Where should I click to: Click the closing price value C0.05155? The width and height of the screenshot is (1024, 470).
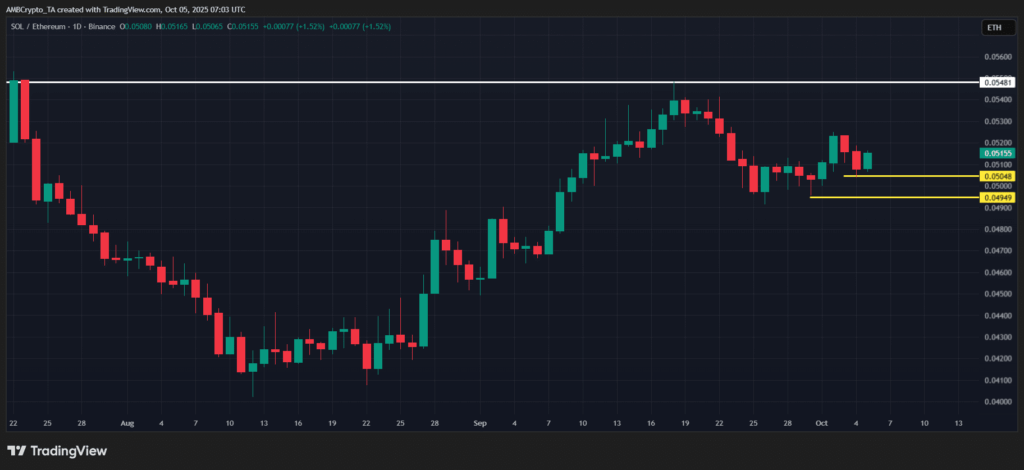[270, 25]
